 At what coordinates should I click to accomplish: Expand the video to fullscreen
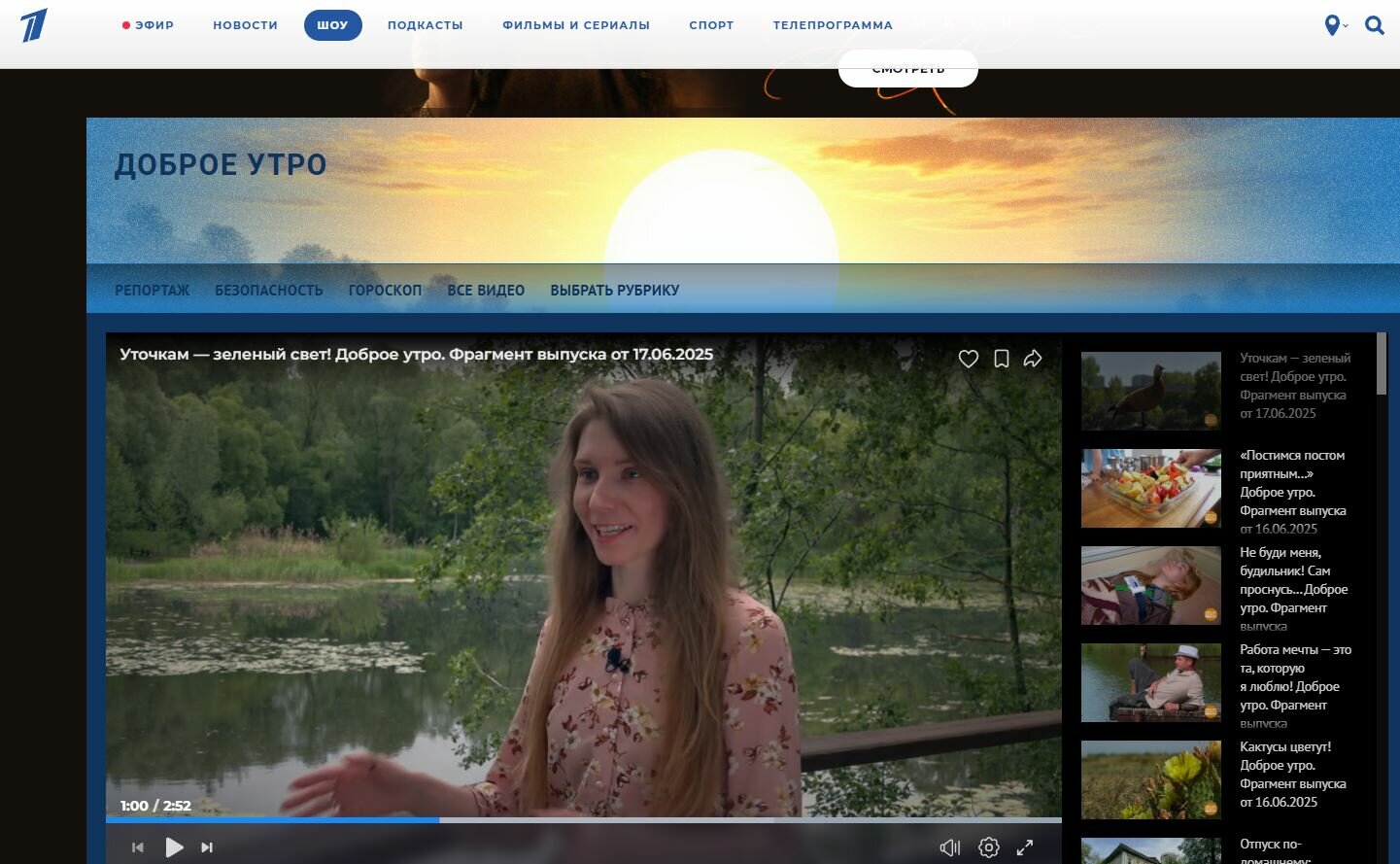click(1025, 847)
